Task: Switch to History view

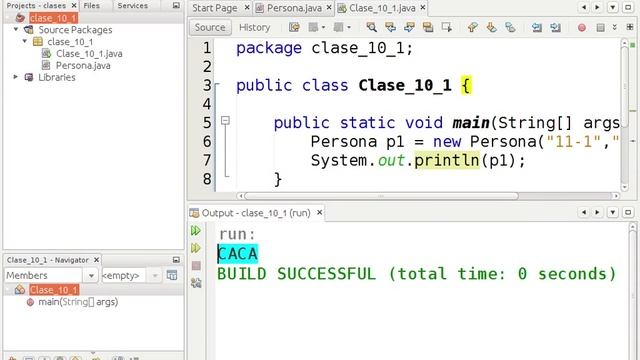Action: coord(254,27)
